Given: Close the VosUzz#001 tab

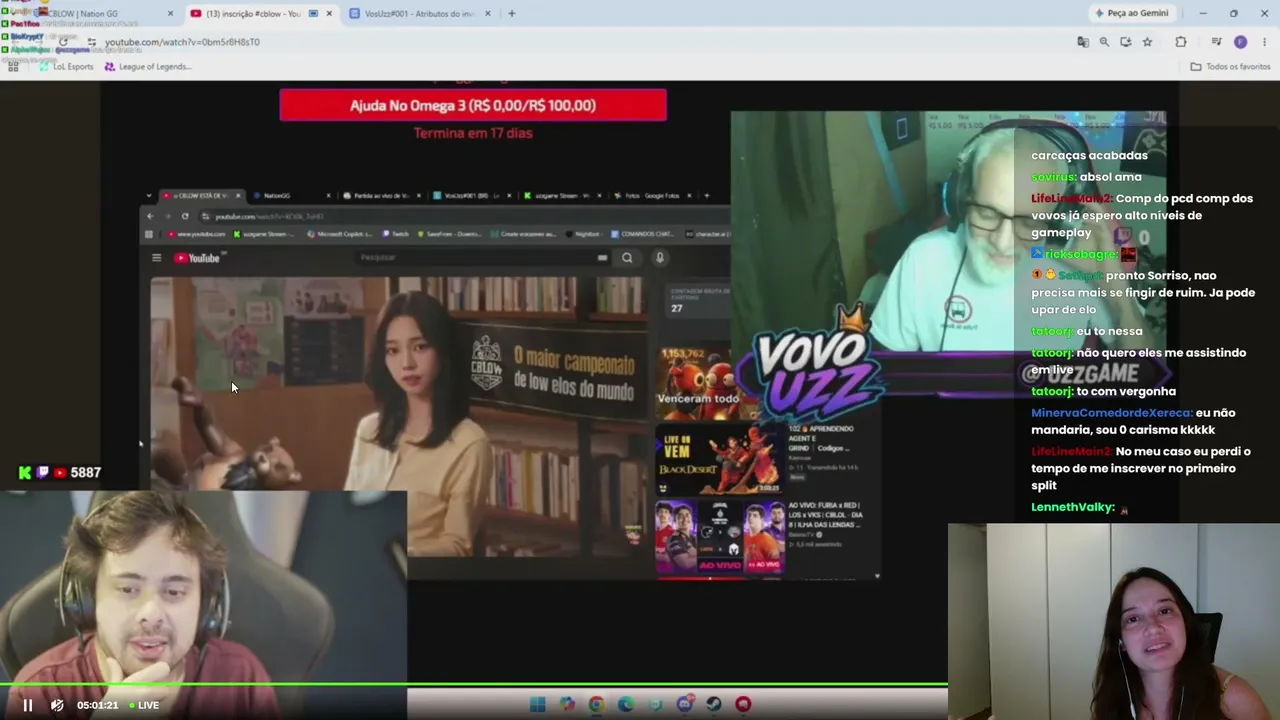Looking at the screenshot, I should [x=488, y=14].
